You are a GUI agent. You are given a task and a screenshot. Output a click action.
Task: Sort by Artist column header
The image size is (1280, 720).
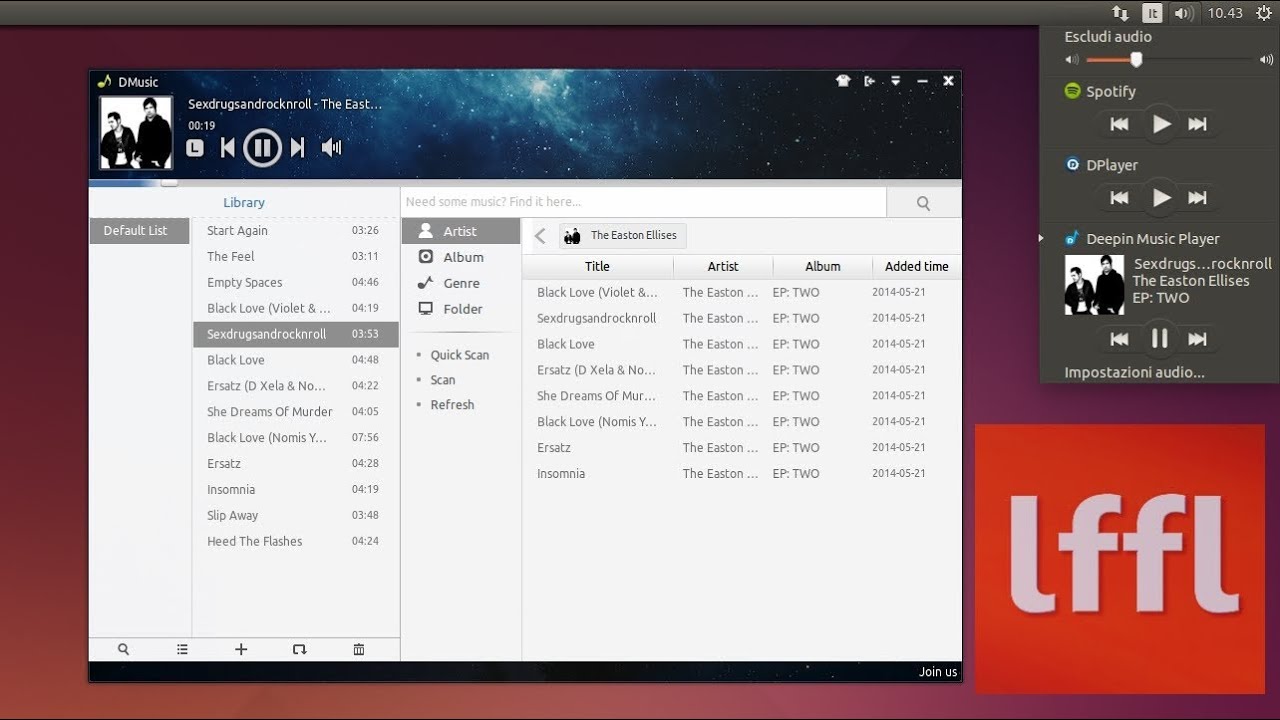point(723,266)
